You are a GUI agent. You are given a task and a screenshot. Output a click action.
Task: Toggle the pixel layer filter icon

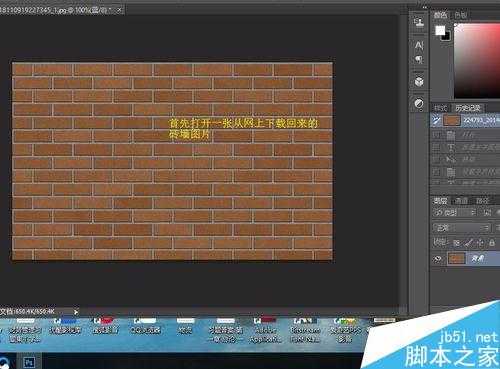pyautogui.click(x=487, y=212)
